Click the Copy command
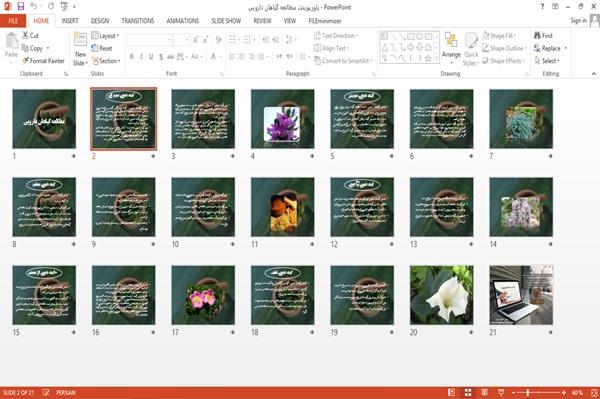This screenshot has height=399, width=600. click(32, 48)
